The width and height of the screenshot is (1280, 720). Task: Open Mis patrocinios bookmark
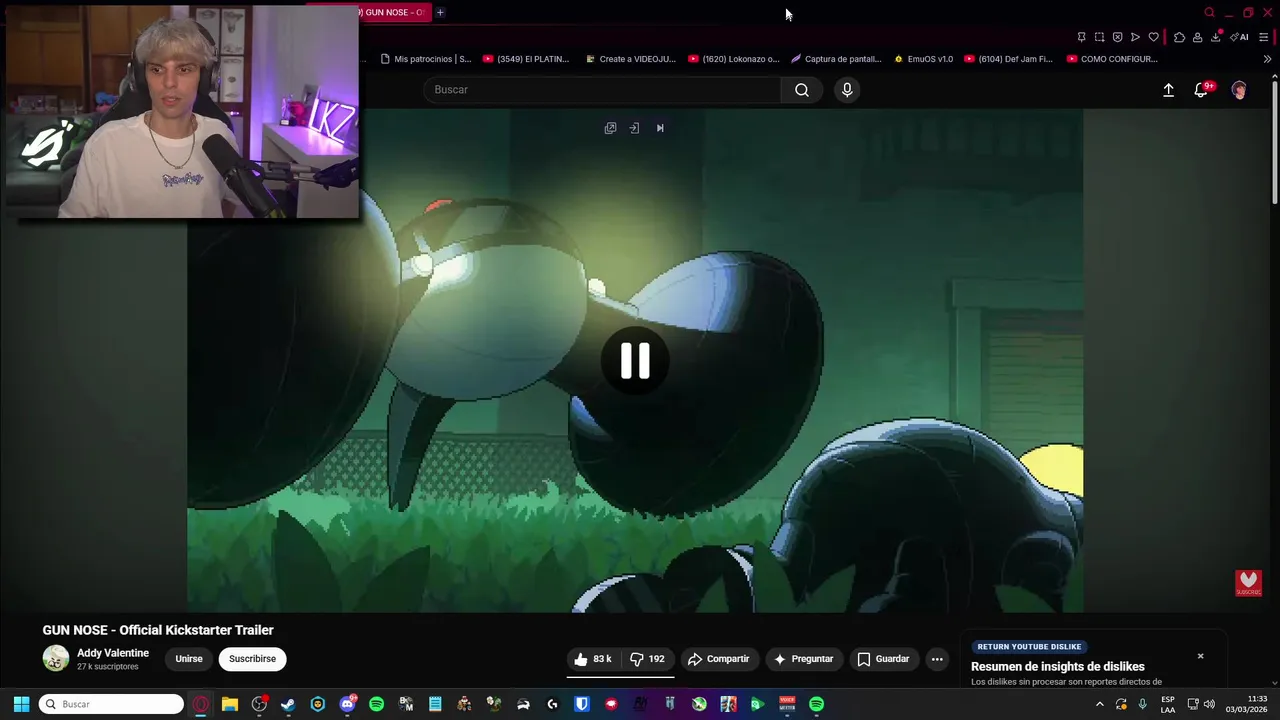tap(425, 59)
